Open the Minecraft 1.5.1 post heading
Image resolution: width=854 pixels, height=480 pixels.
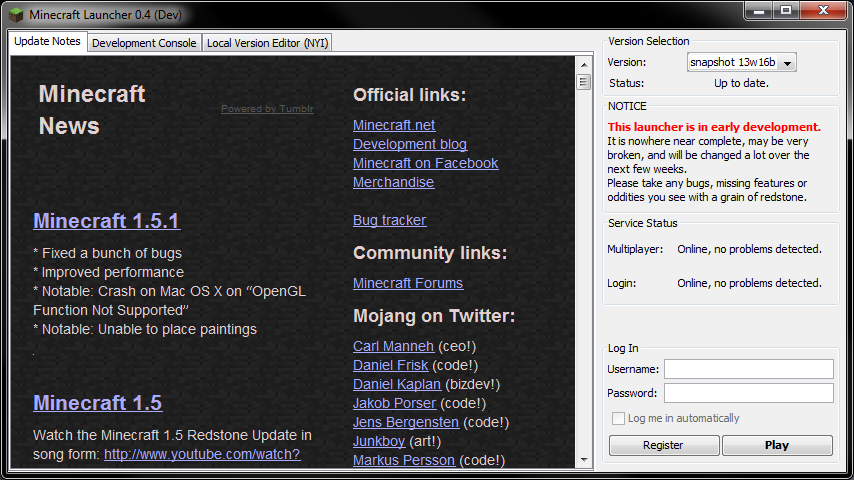pos(107,221)
